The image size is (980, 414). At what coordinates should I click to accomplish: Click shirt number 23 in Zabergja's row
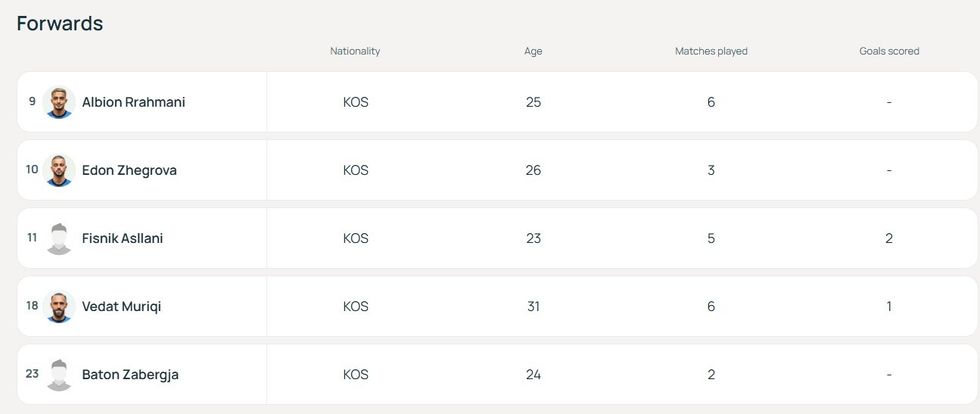click(32, 373)
